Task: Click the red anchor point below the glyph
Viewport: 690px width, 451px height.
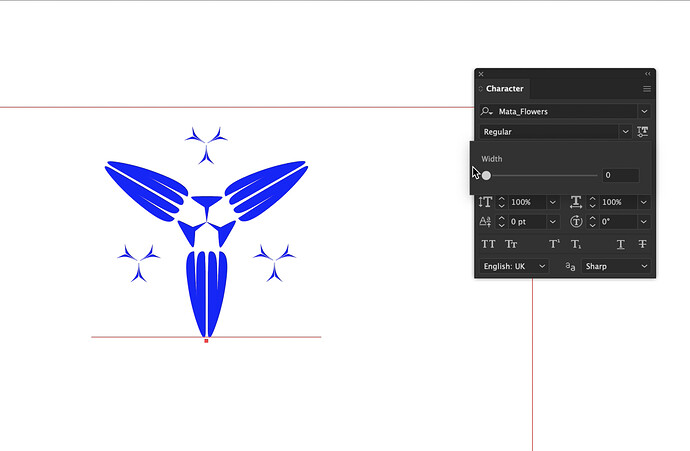Action: [x=206, y=341]
